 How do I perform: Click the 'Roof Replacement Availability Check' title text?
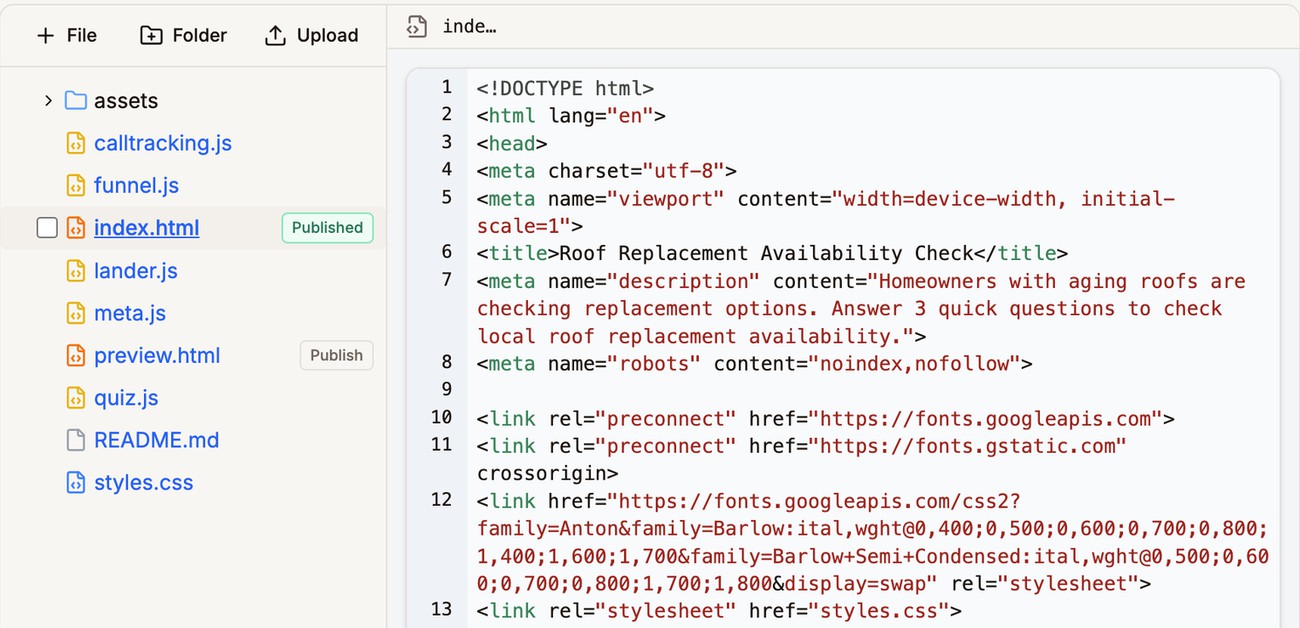[x=766, y=253]
